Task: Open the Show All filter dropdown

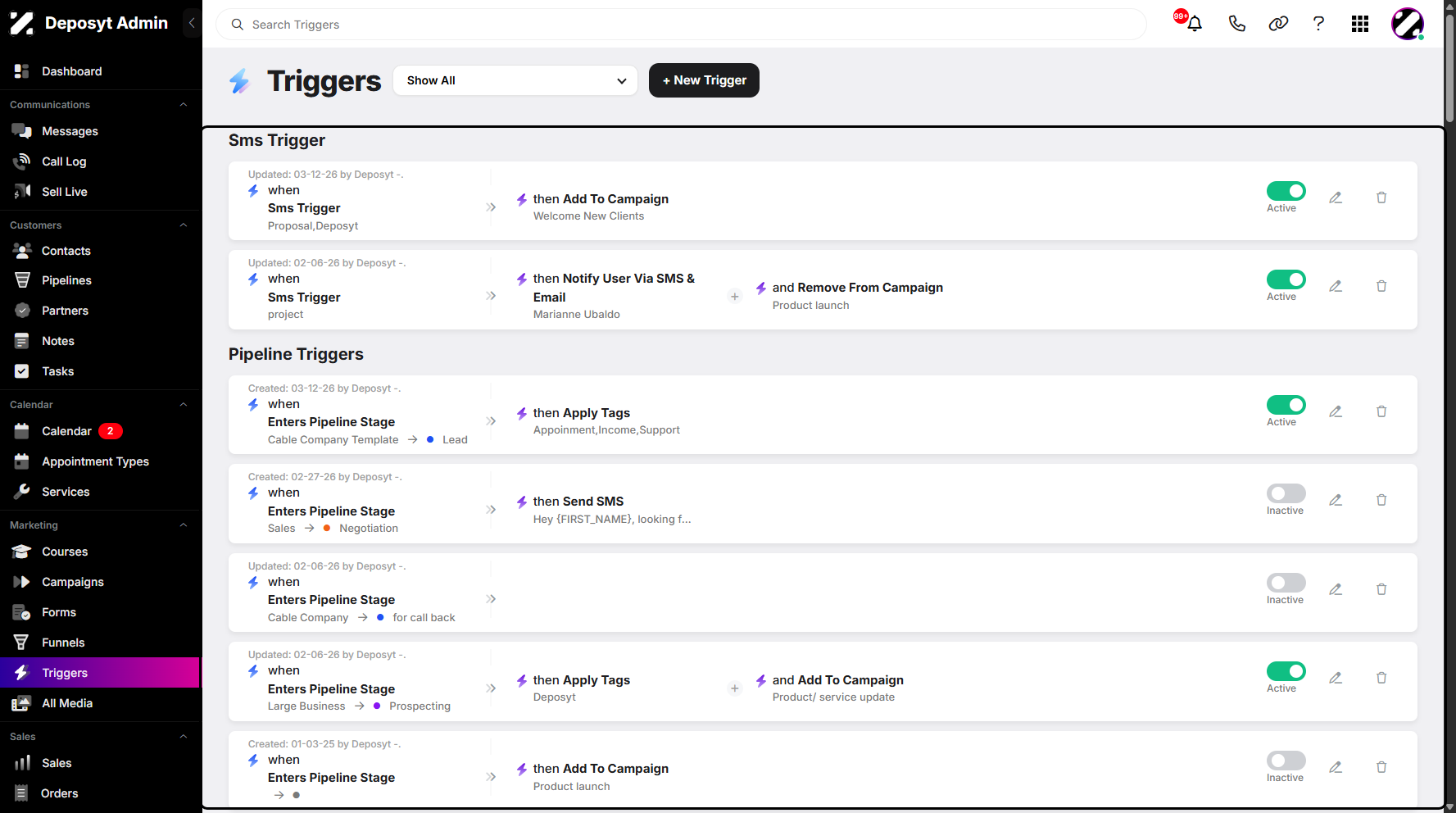Action: [x=515, y=80]
